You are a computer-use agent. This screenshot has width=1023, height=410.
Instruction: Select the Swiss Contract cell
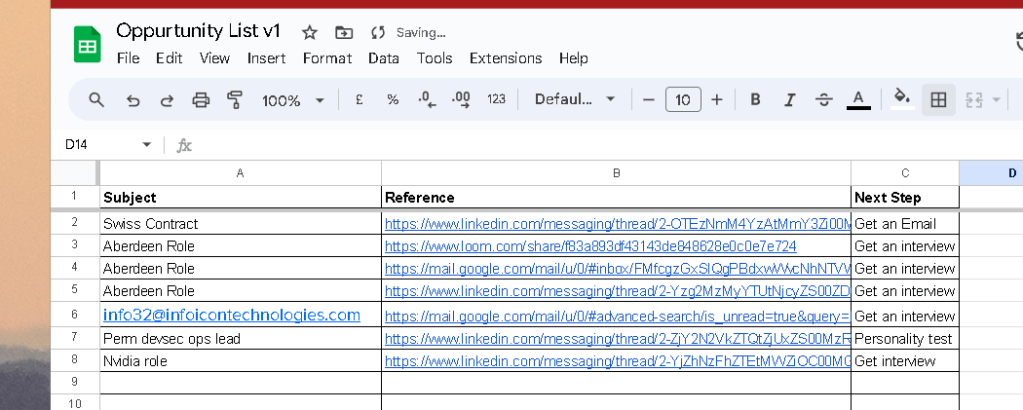coord(240,224)
